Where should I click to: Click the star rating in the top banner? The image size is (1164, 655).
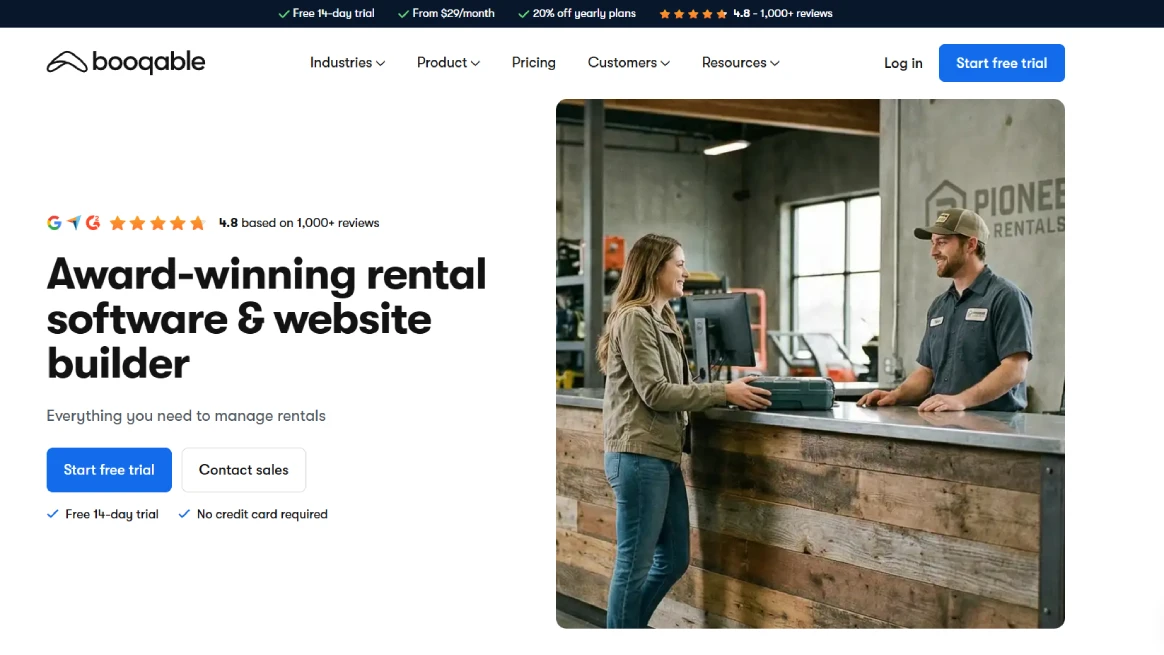pyautogui.click(x=692, y=13)
